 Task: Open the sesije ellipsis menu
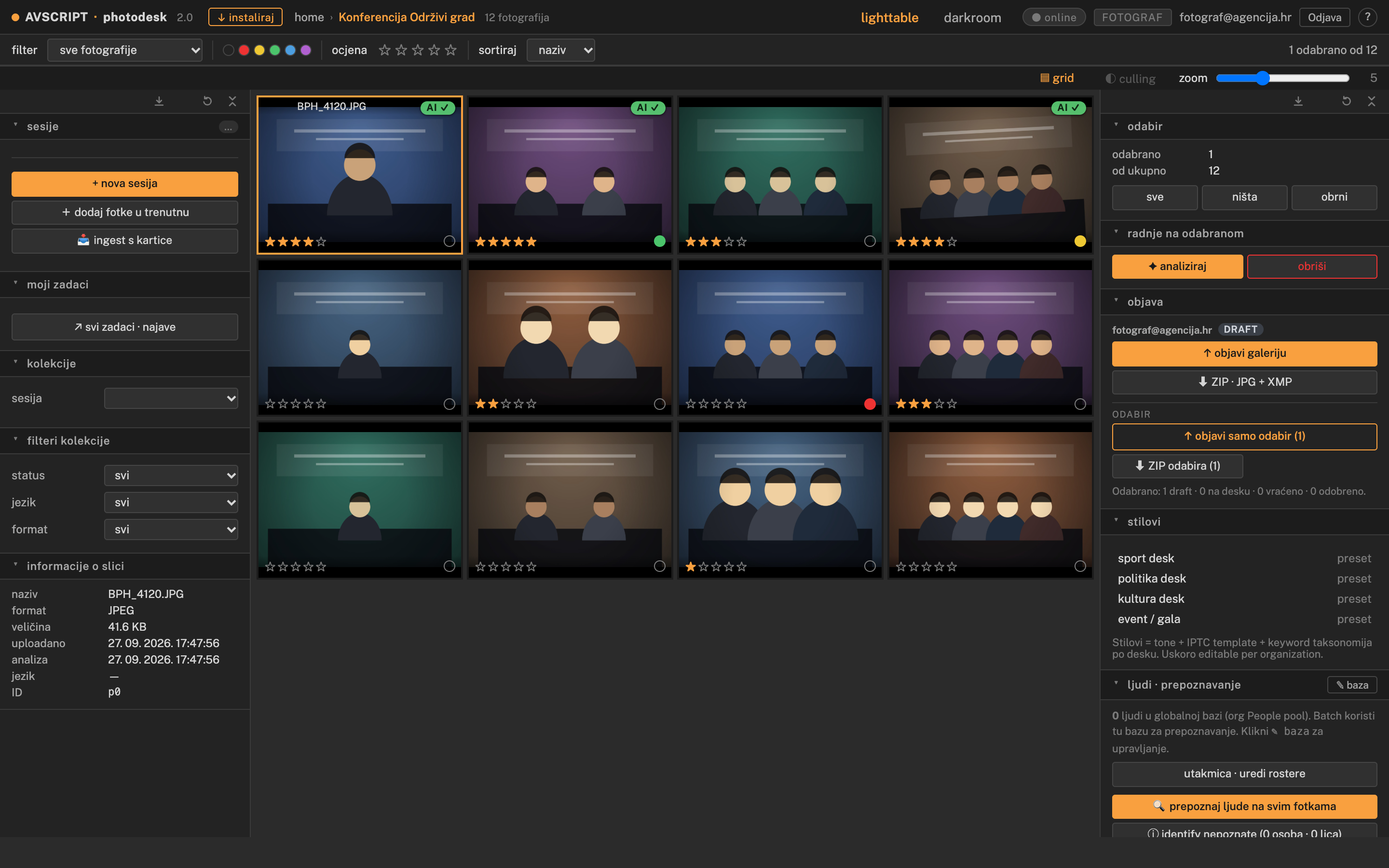(x=228, y=127)
